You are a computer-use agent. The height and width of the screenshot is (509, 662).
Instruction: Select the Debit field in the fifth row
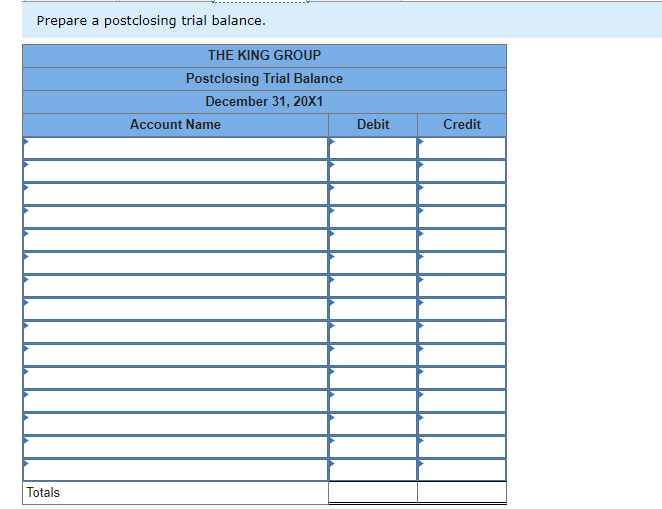pyautogui.click(x=373, y=240)
